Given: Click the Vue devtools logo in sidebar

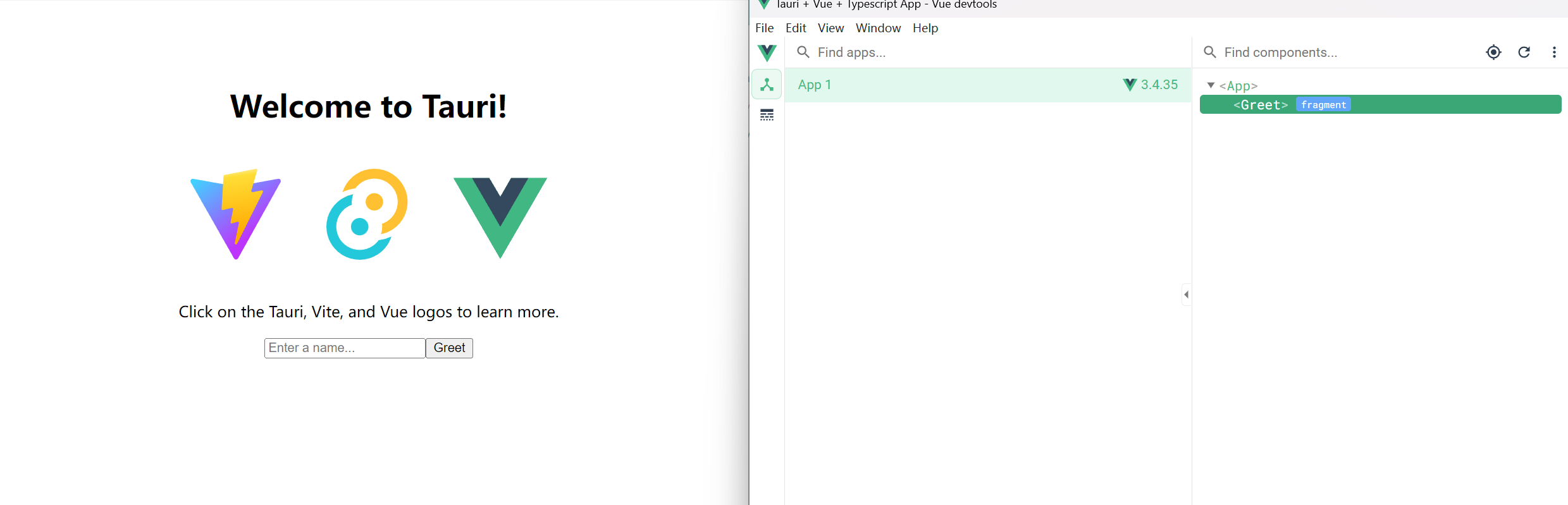Looking at the screenshot, I should (767, 52).
